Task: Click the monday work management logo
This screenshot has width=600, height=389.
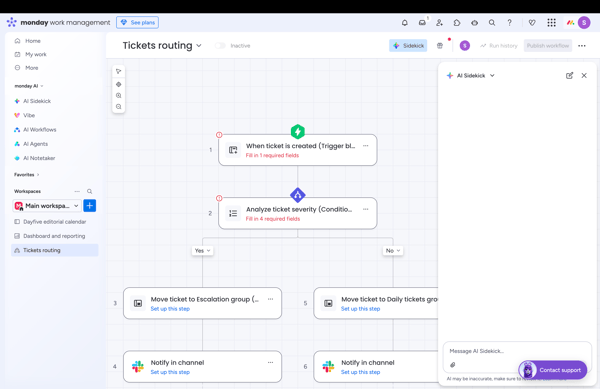Action: [x=58, y=23]
